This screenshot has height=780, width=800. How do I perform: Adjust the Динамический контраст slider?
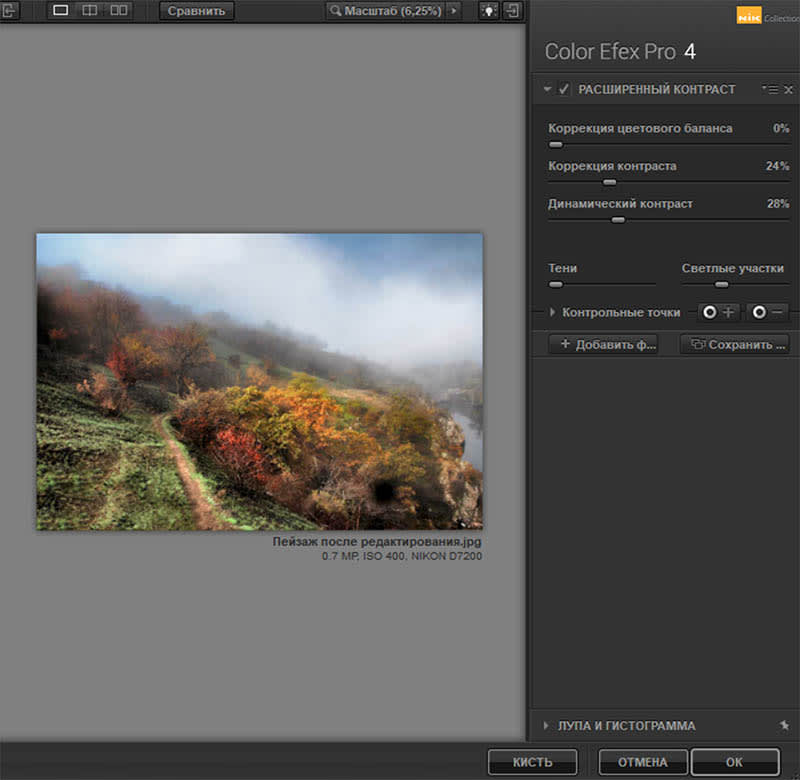click(618, 220)
